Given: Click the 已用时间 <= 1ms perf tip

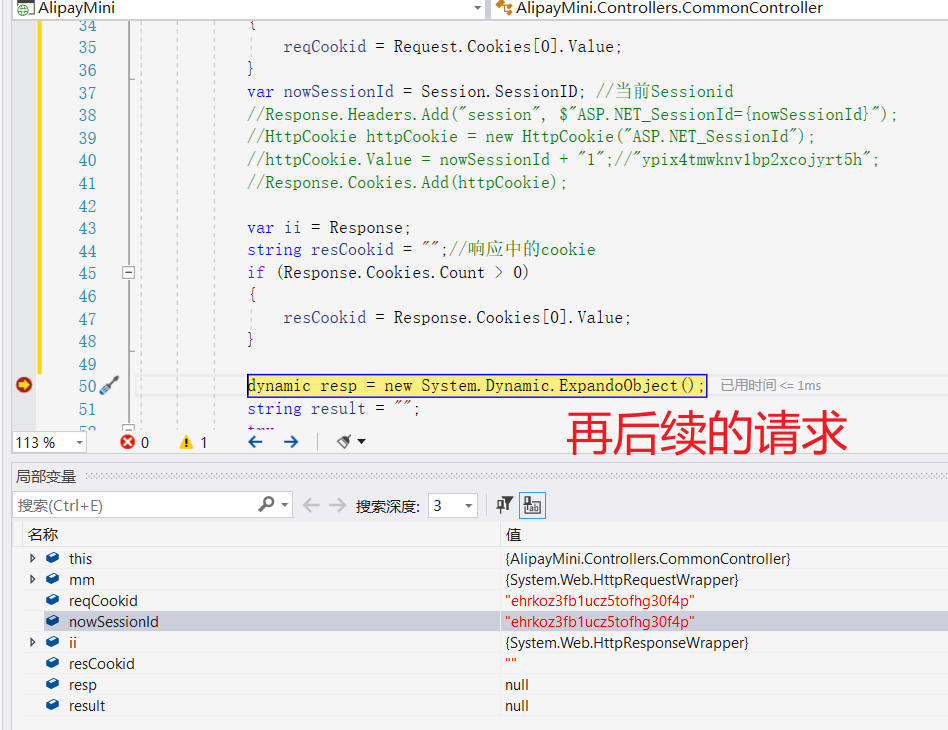Looking at the screenshot, I should pyautogui.click(x=771, y=385).
